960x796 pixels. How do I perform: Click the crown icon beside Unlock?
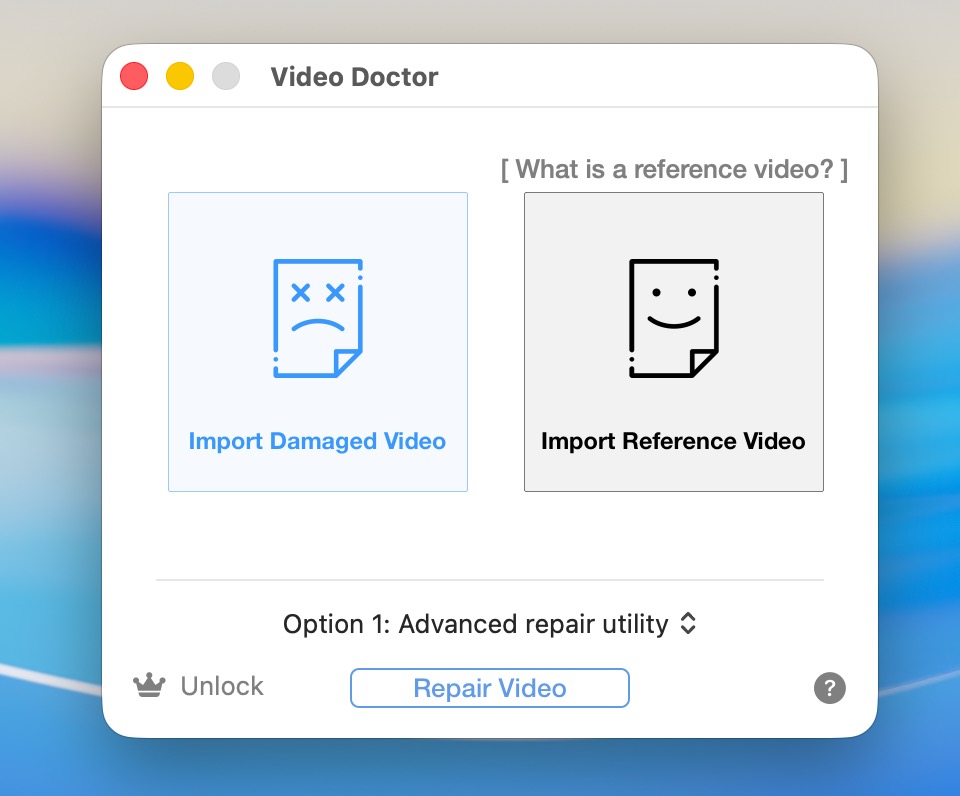[x=149, y=686]
